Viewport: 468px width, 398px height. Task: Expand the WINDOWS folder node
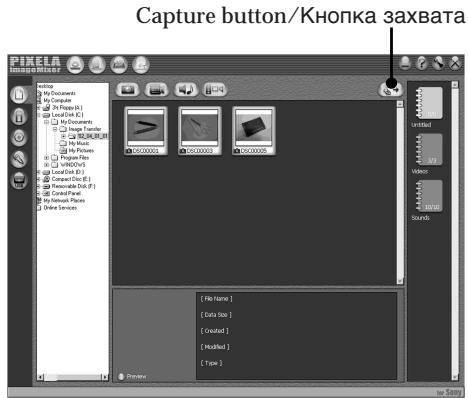(x=47, y=165)
